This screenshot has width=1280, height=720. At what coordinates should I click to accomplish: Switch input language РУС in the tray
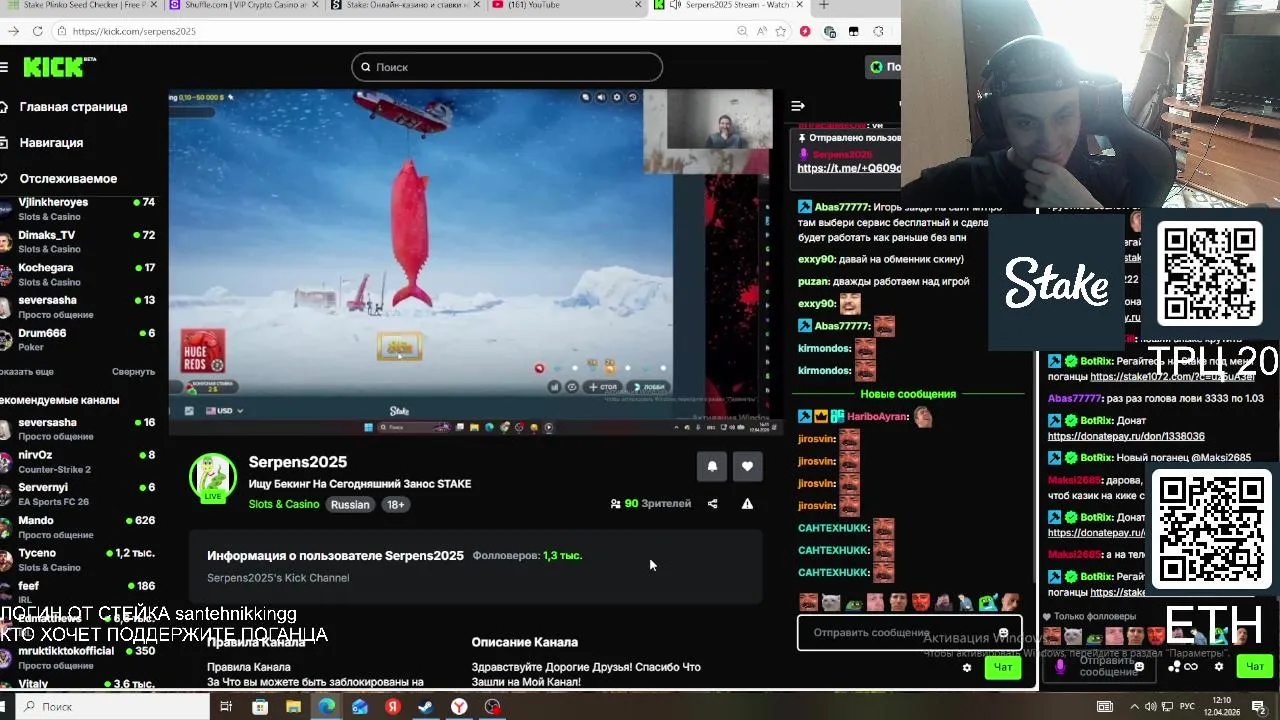[x=1187, y=707]
